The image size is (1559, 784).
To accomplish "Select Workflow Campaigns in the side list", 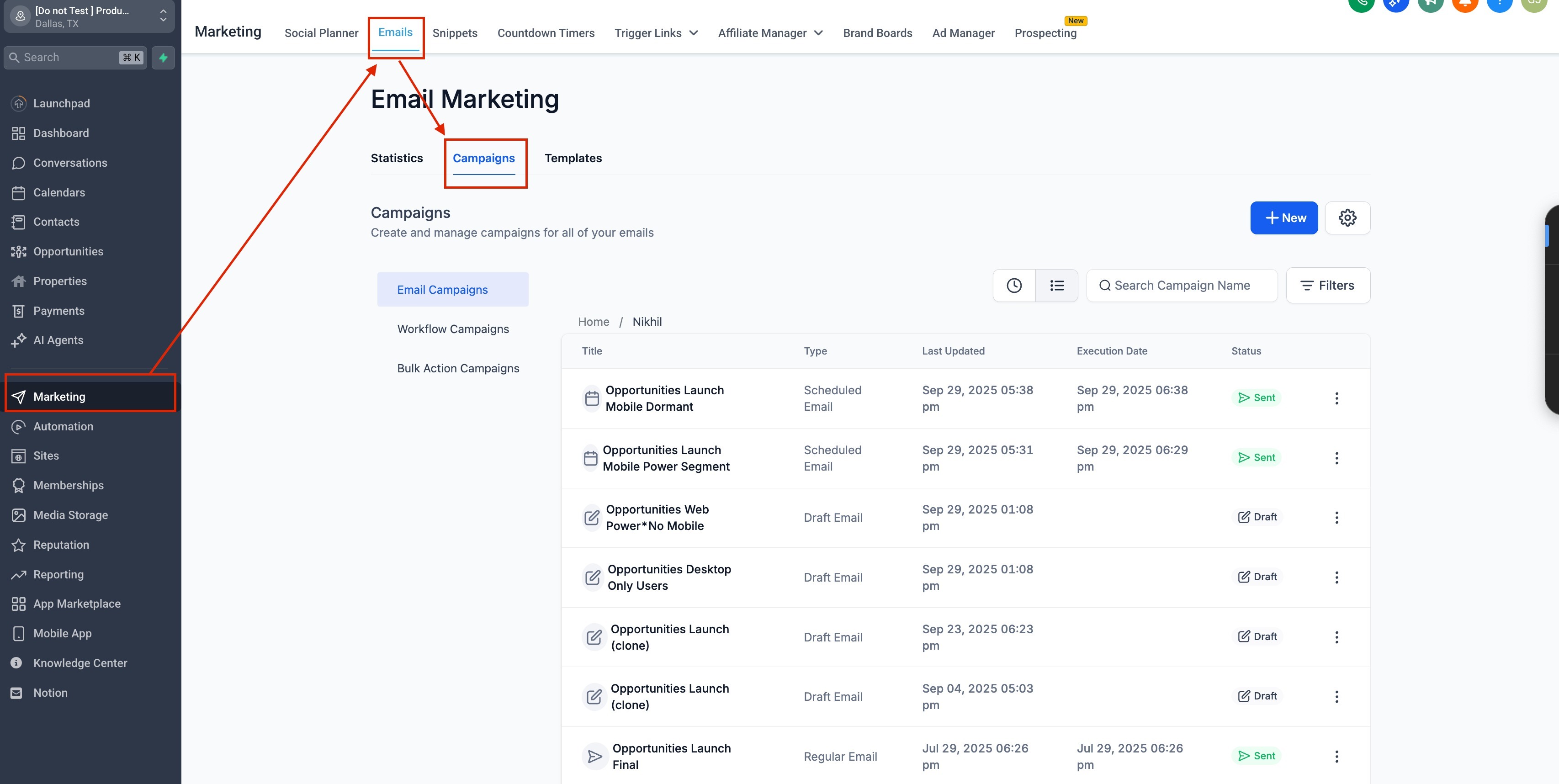I will [x=453, y=329].
